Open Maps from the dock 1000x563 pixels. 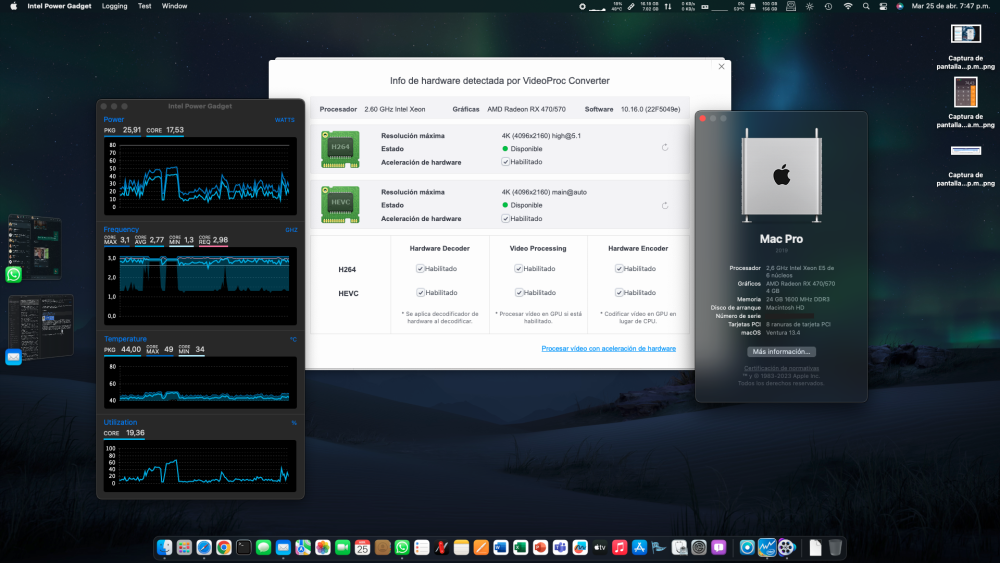[x=303, y=547]
